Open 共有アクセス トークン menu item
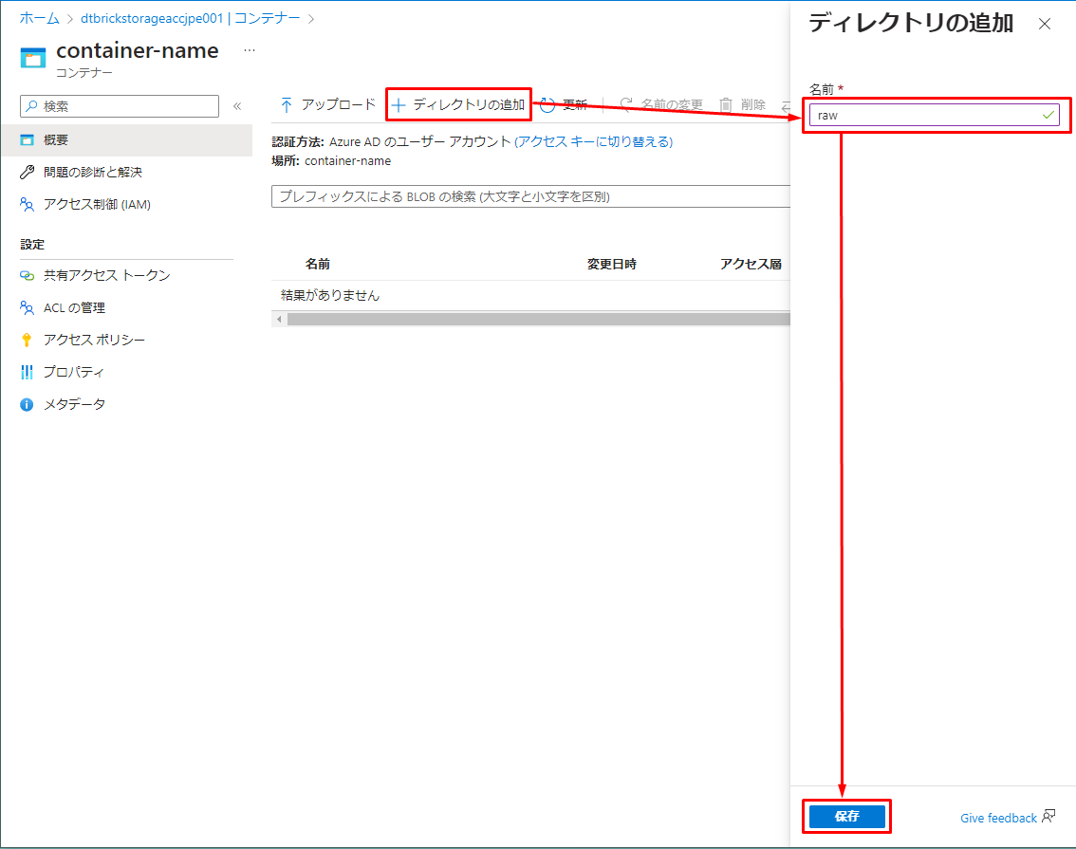 tap(126, 275)
